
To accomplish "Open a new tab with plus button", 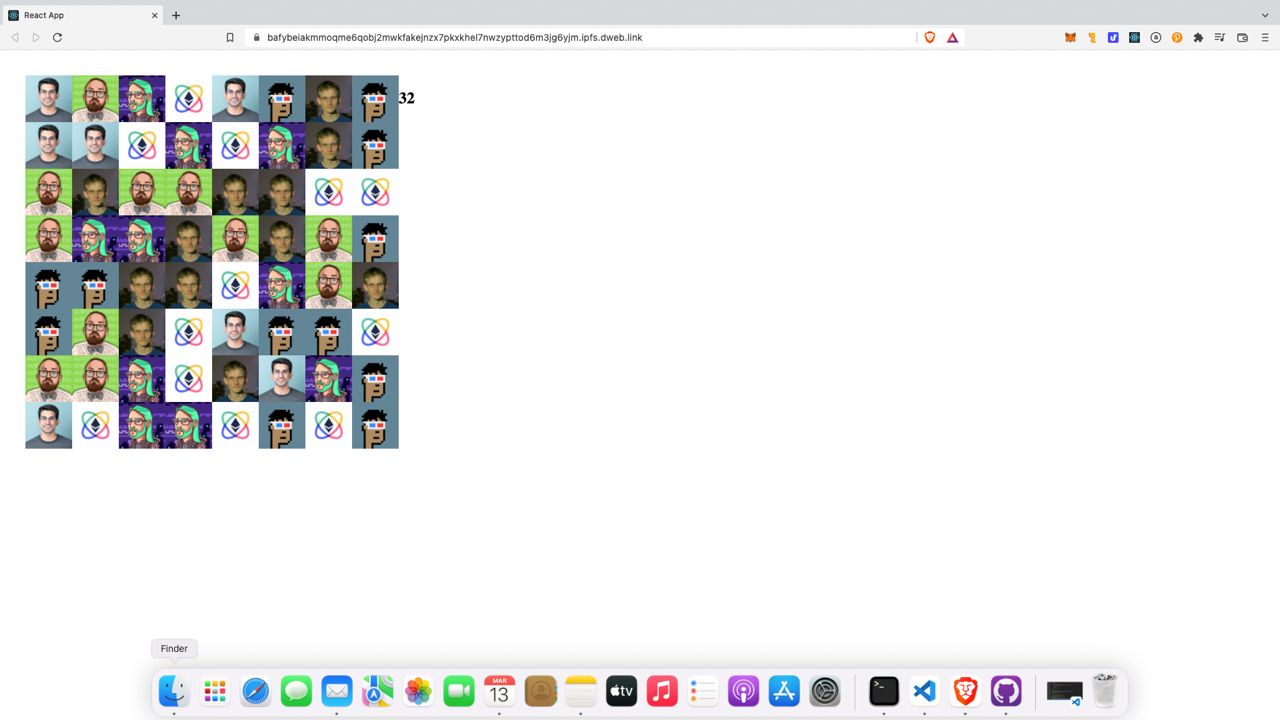I will point(176,15).
